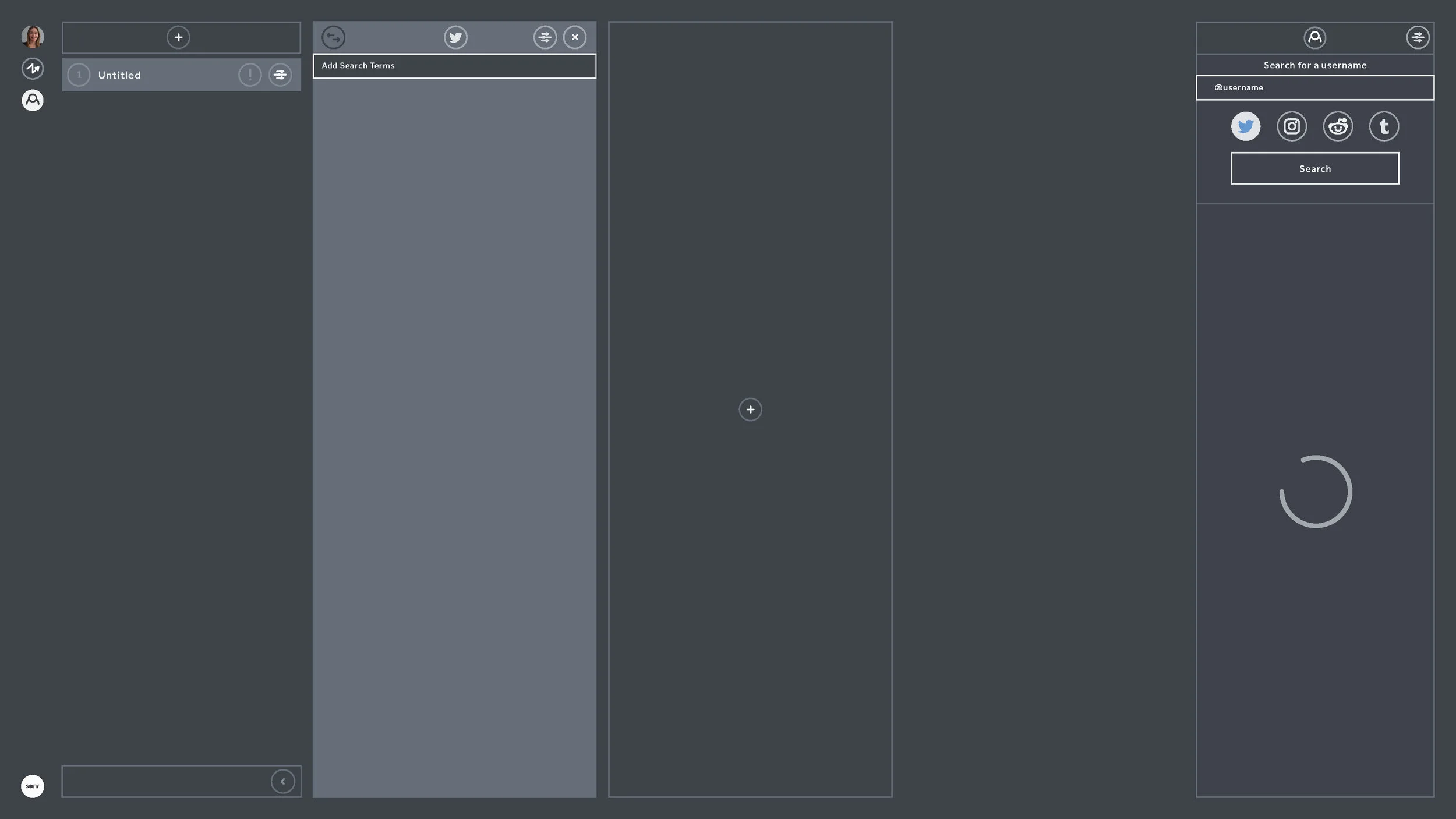Click the swap arrows icon in the search column
This screenshot has height=819, width=1456.
pos(334,37)
